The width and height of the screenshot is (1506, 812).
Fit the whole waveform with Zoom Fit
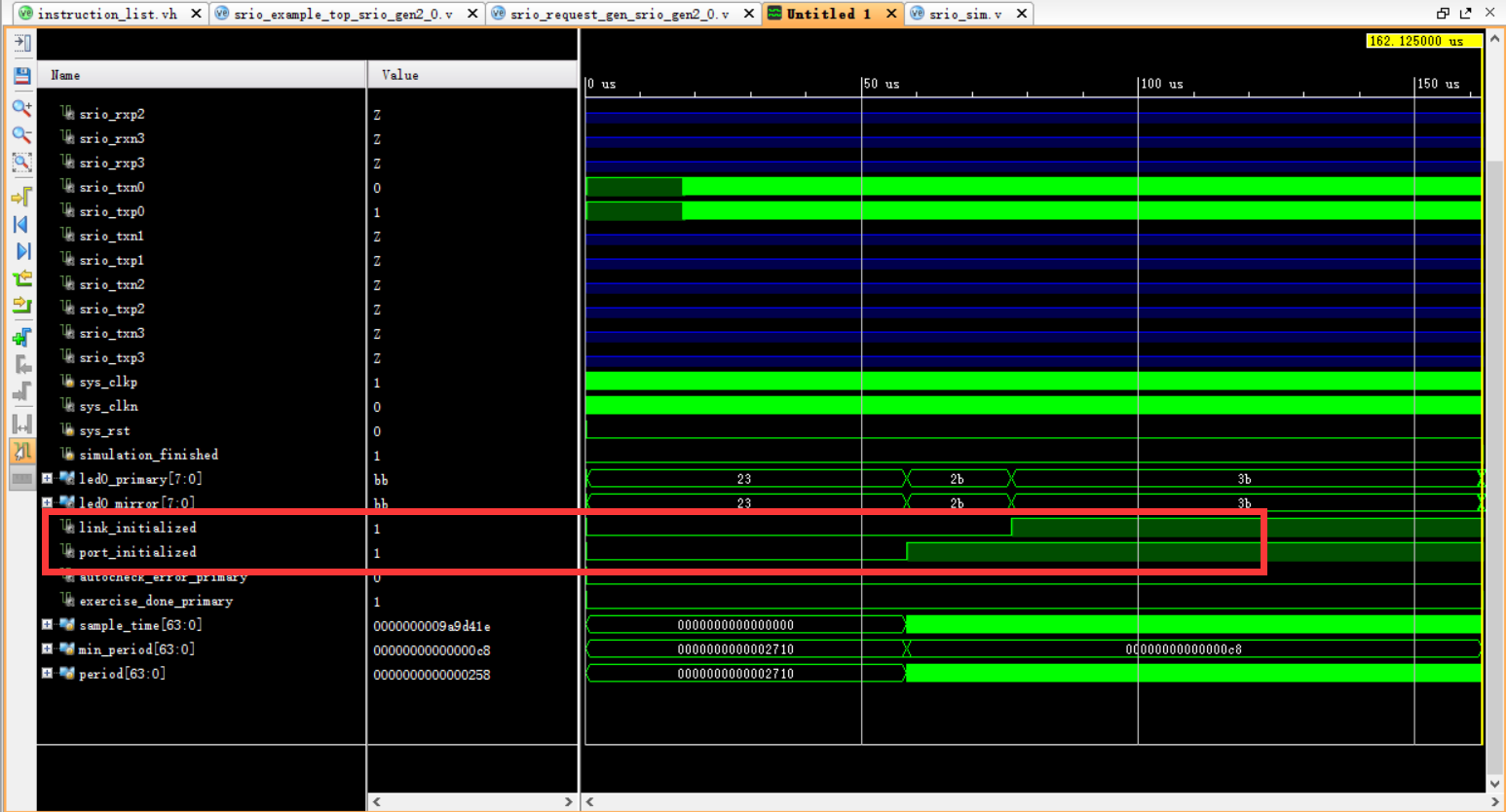point(21,162)
